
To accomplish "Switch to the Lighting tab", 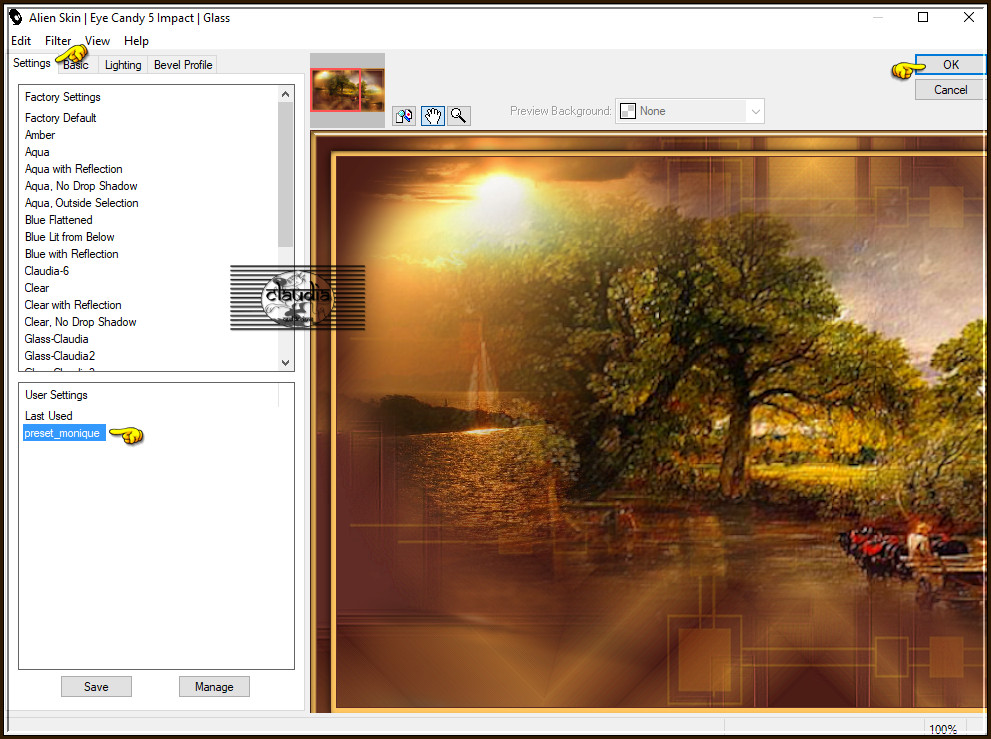I will click(123, 65).
